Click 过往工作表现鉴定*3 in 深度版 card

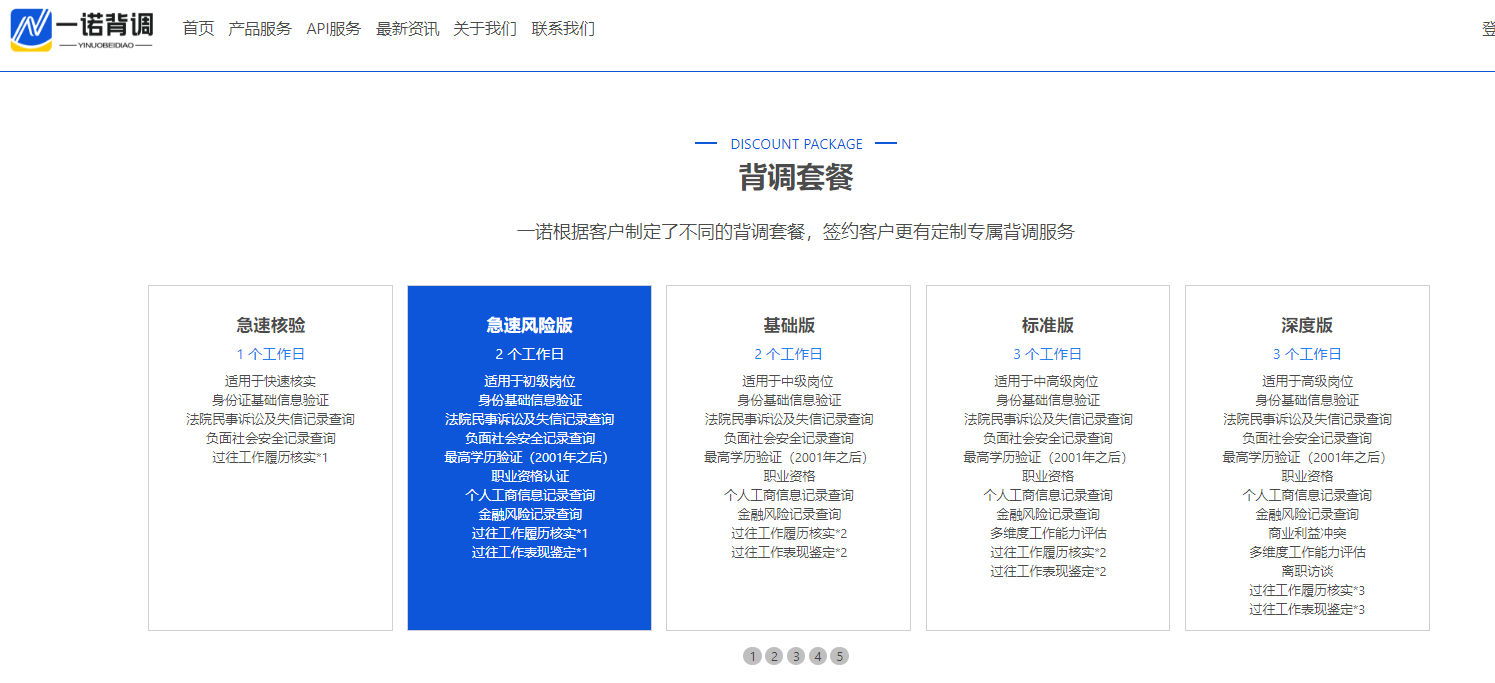click(1307, 609)
